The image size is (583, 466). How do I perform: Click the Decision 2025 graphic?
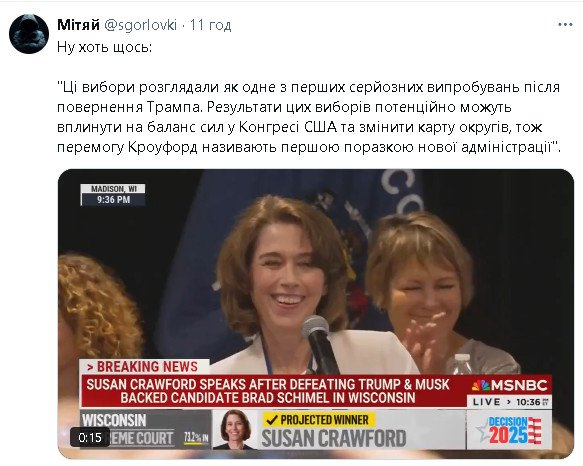point(509,431)
